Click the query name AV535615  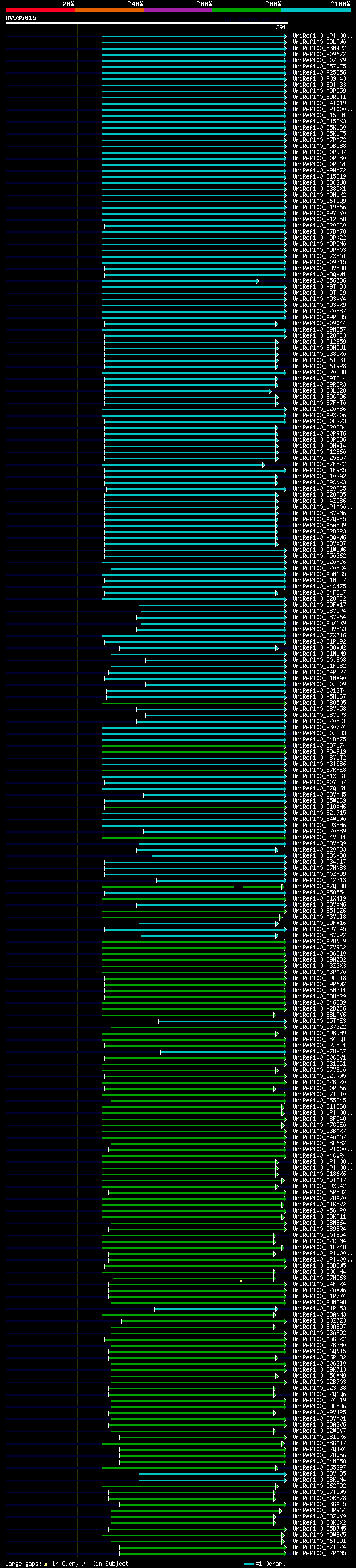[x=21, y=18]
